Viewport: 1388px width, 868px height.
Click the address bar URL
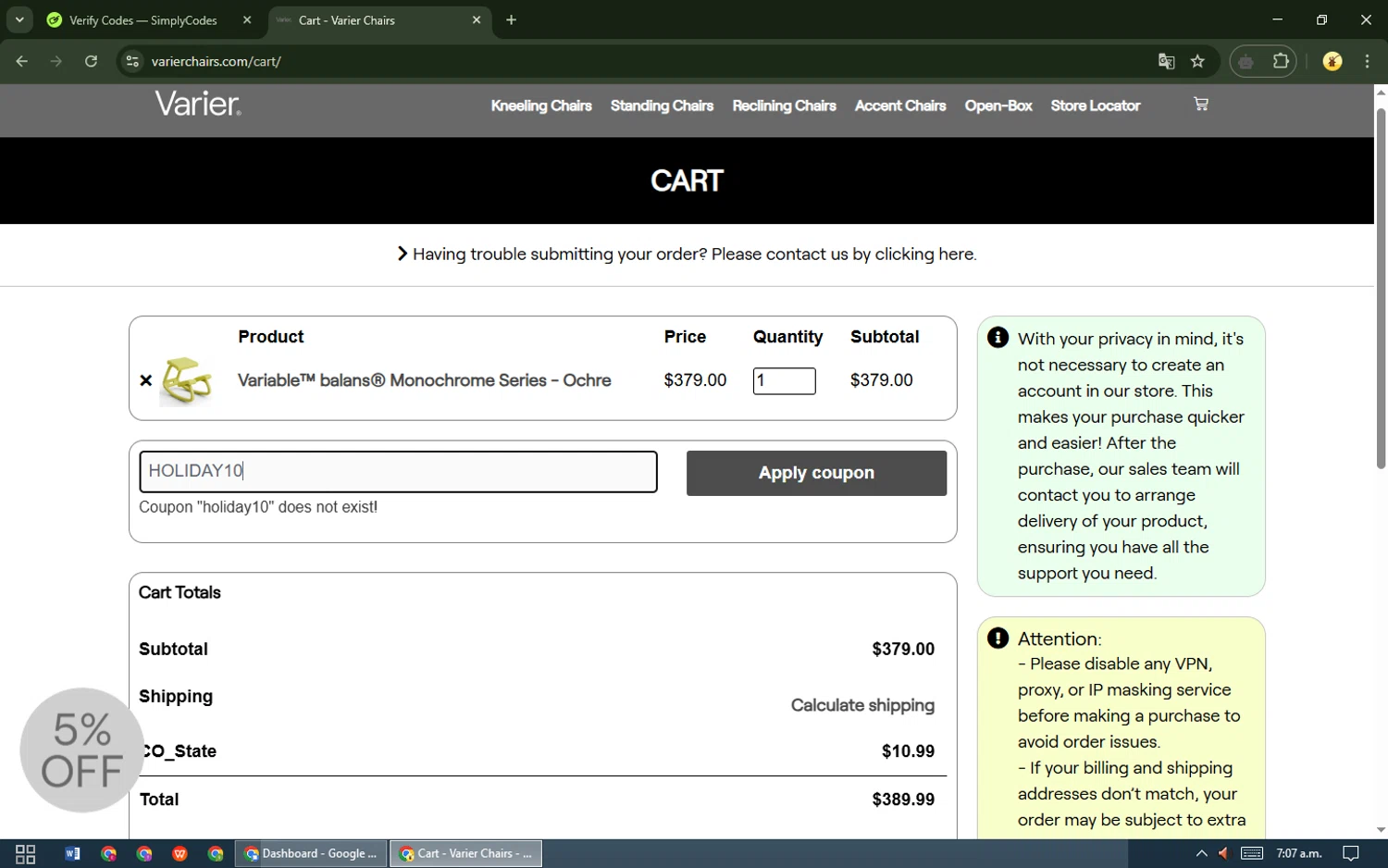217,61
